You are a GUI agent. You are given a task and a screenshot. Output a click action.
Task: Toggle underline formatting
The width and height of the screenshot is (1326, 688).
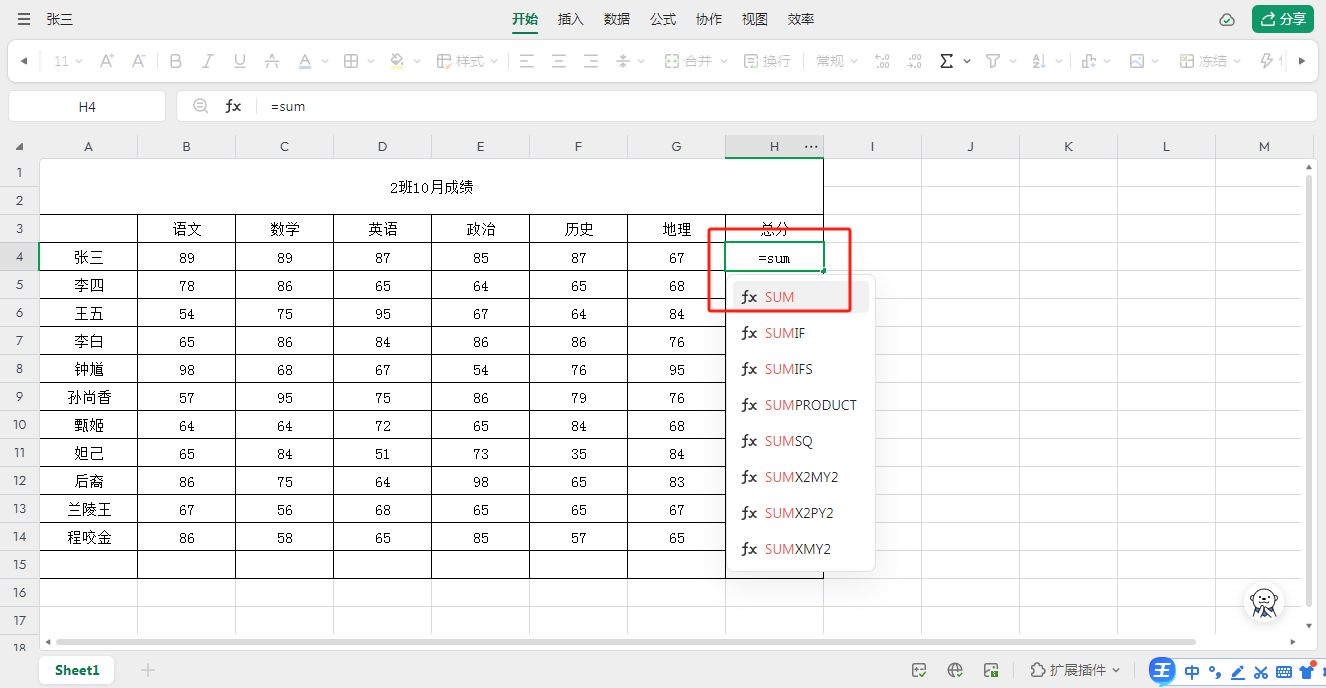pos(240,61)
